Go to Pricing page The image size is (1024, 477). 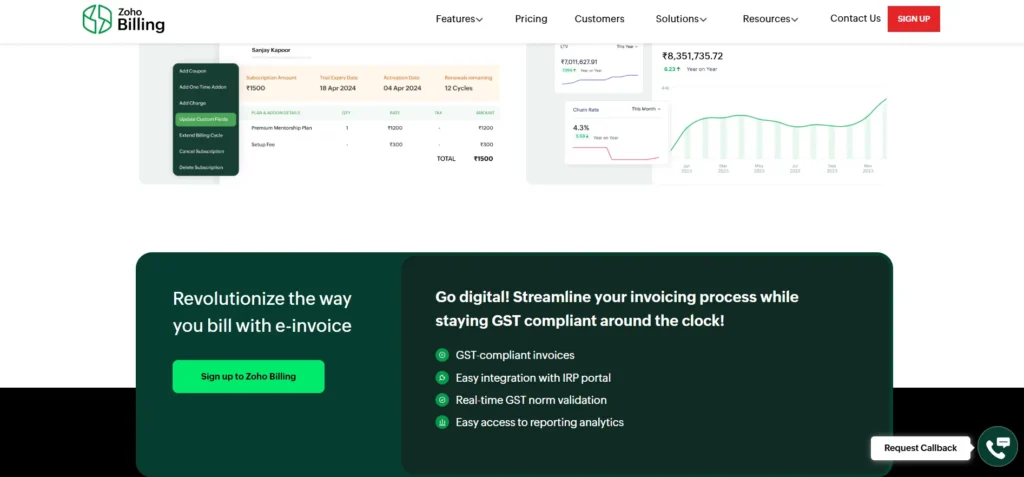(531, 19)
